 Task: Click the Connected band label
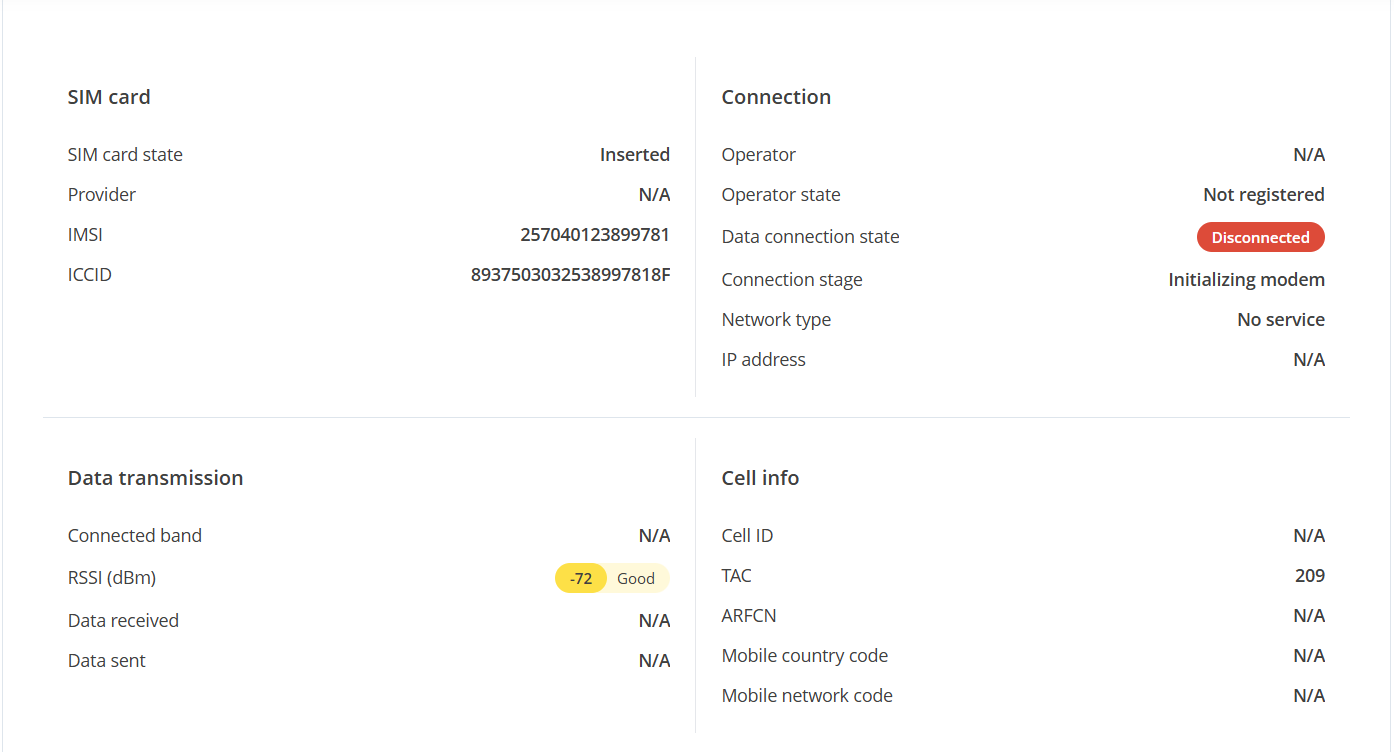point(135,536)
